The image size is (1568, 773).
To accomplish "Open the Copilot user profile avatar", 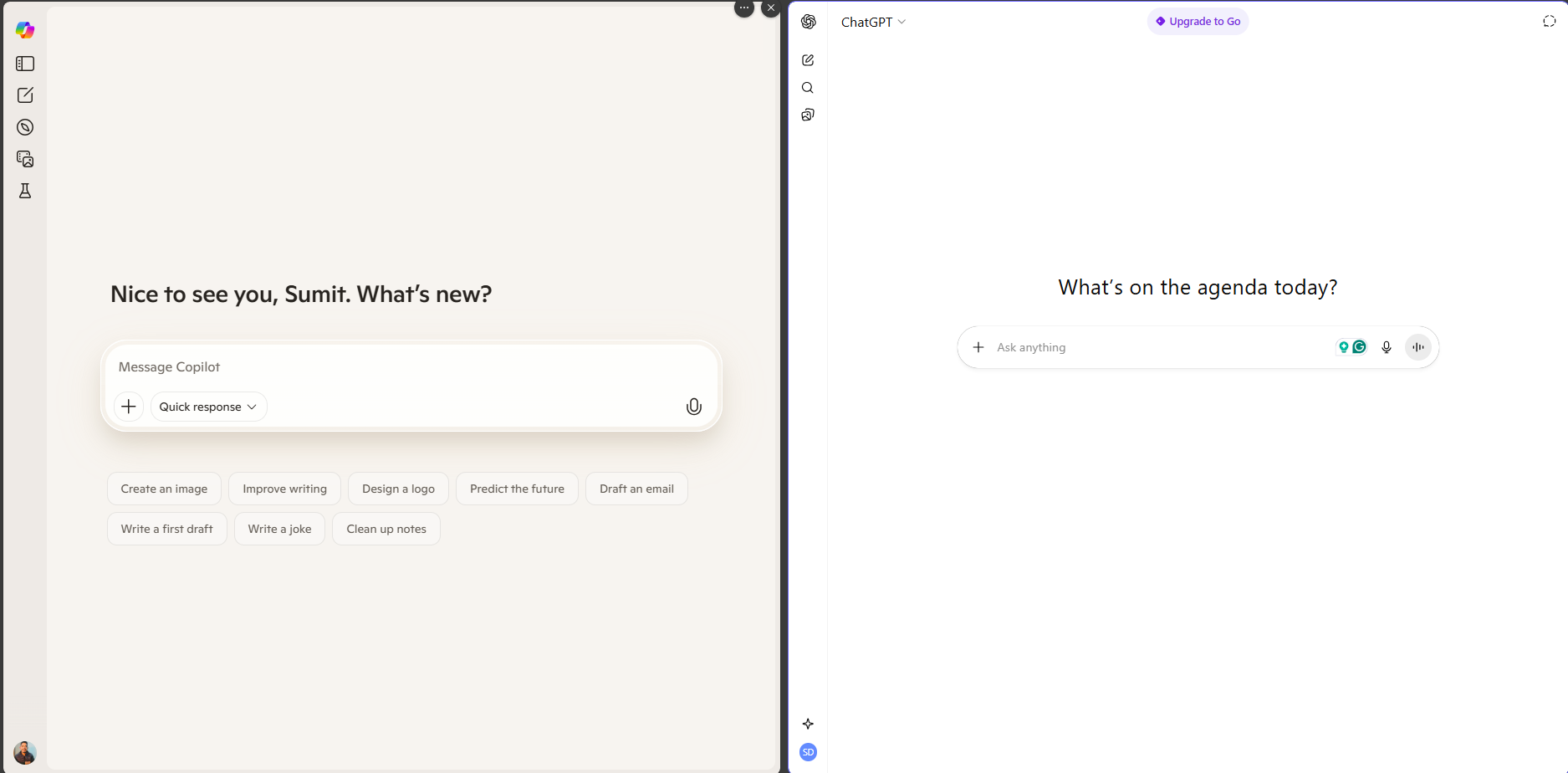I will [25, 752].
